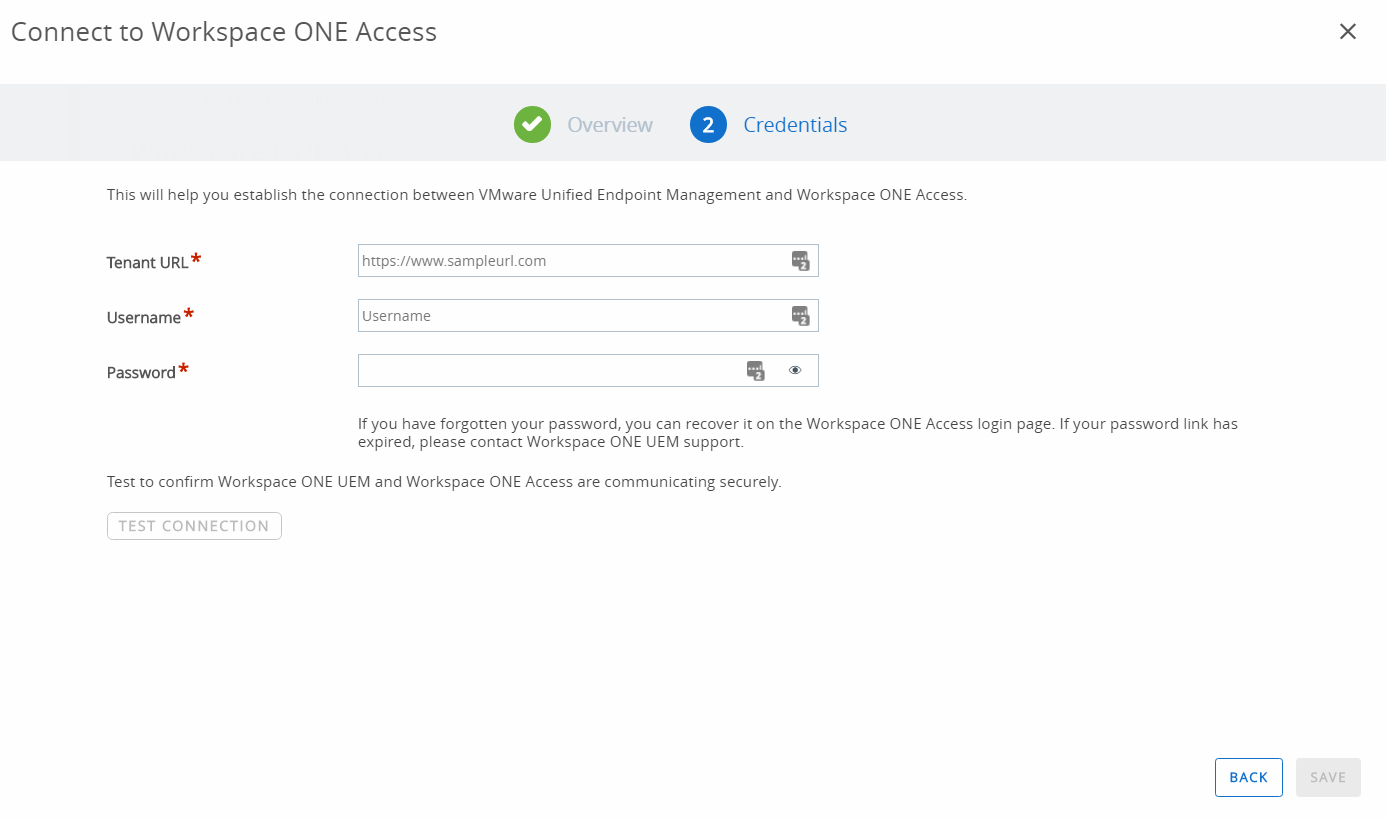Image resolution: width=1386 pixels, height=821 pixels.
Task: Open password manager icon in Username field
Action: pos(800,316)
